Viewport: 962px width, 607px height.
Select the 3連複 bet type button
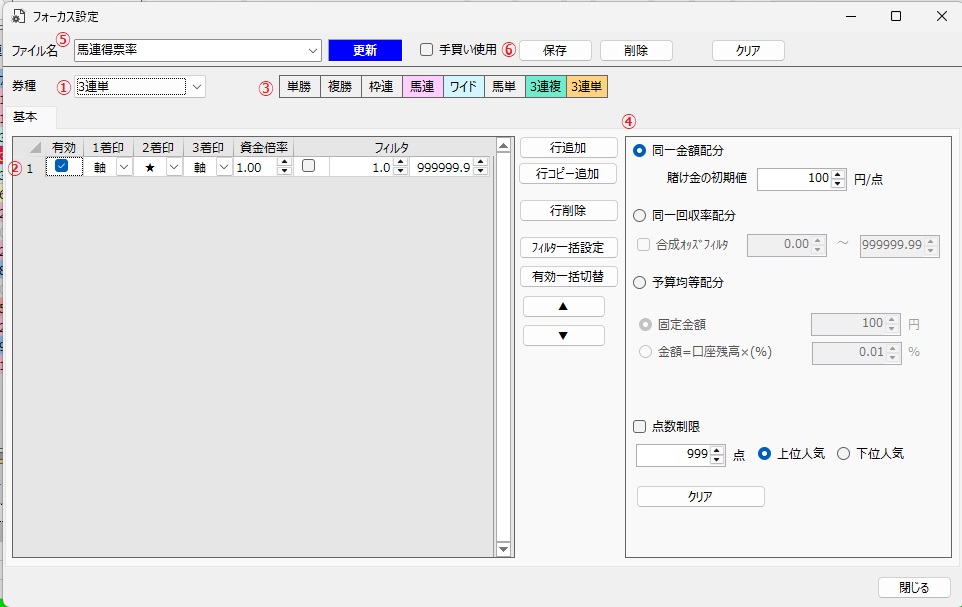[x=545, y=87]
